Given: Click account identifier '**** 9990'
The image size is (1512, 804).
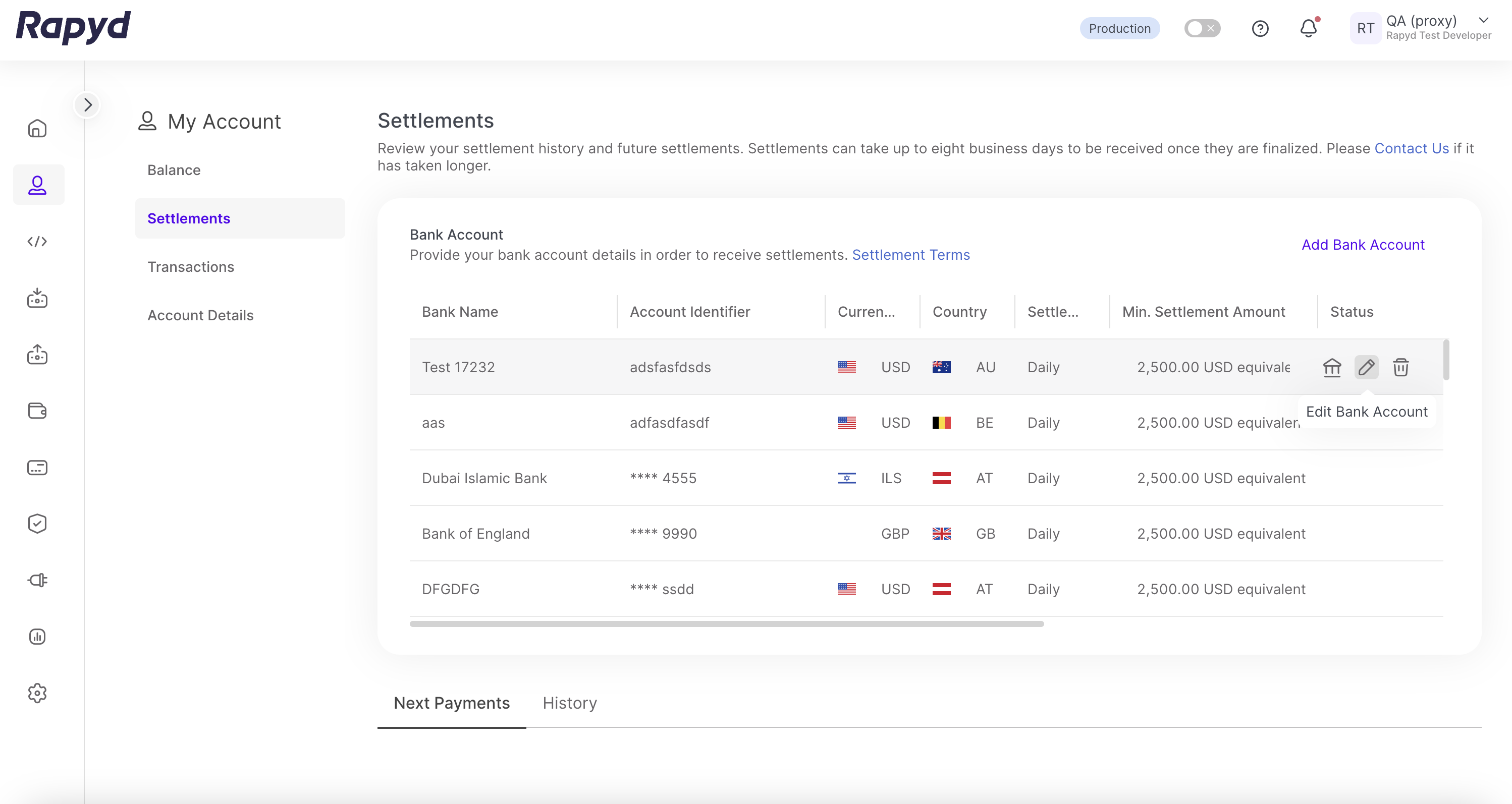Looking at the screenshot, I should pyautogui.click(x=663, y=533).
